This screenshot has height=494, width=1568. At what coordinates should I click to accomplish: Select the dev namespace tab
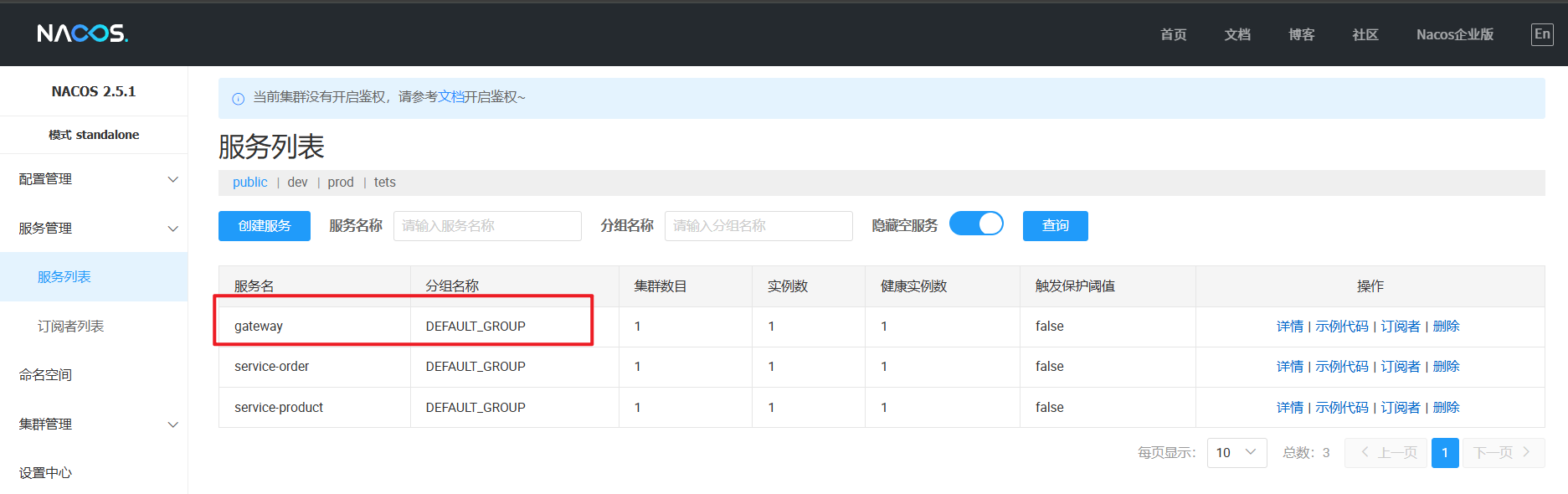[297, 183]
